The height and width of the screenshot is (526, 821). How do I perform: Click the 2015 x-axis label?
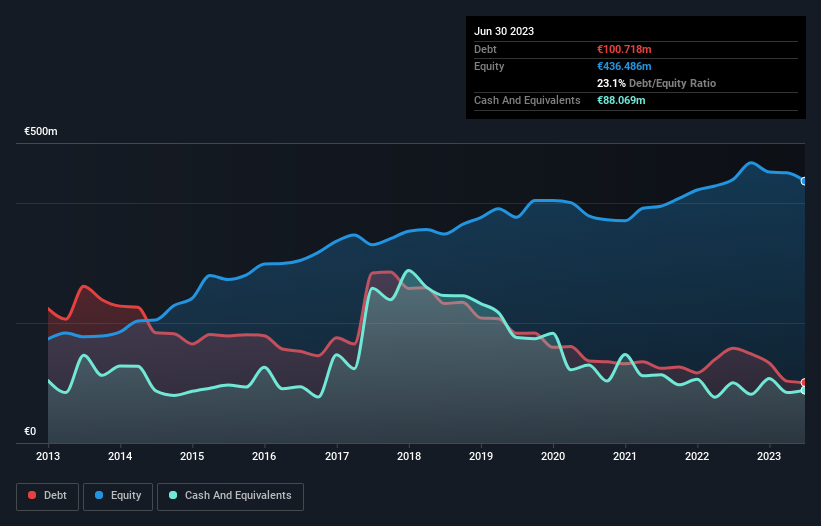point(192,456)
